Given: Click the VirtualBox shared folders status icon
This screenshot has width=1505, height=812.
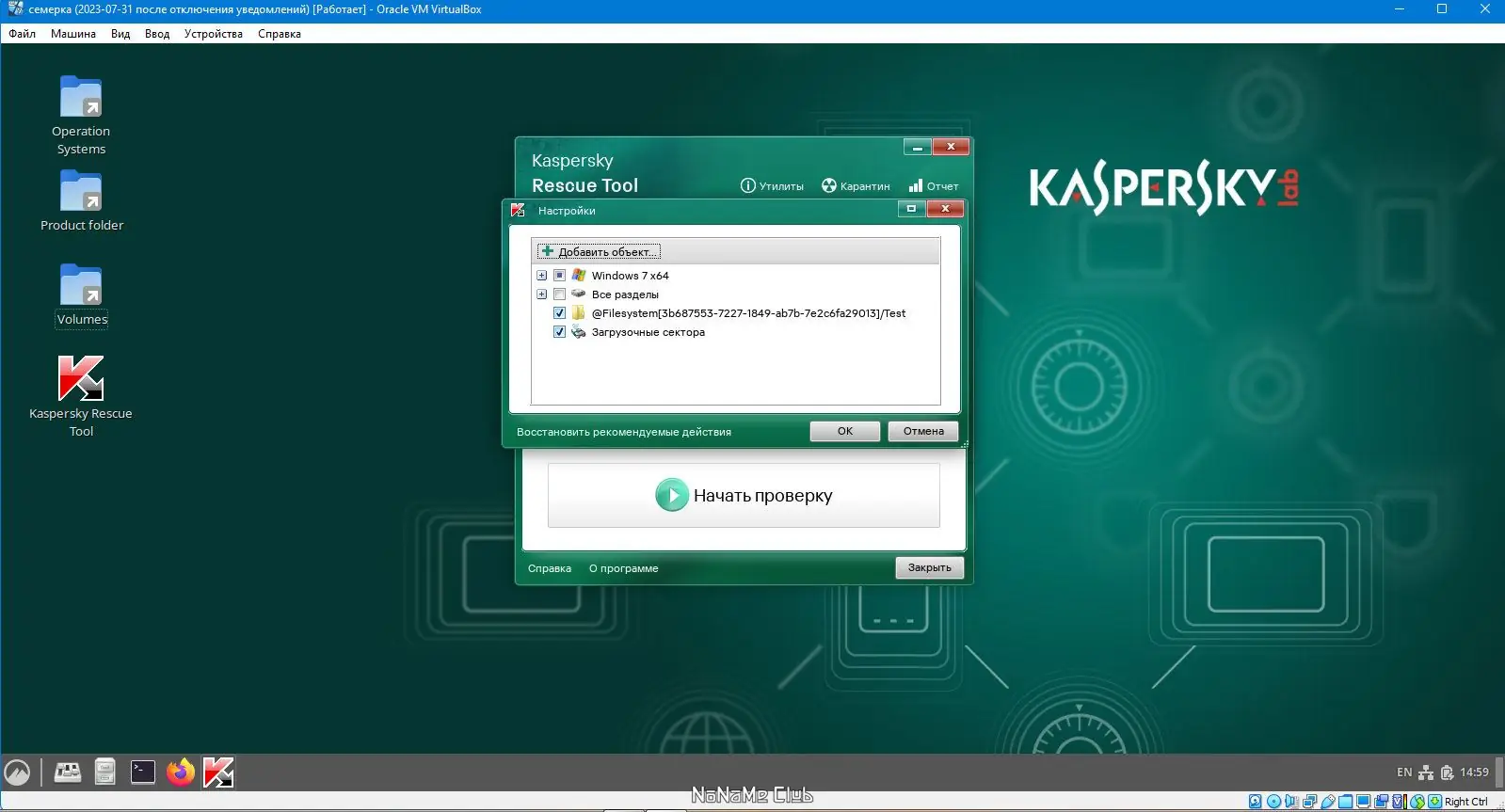Looking at the screenshot, I should [1345, 802].
